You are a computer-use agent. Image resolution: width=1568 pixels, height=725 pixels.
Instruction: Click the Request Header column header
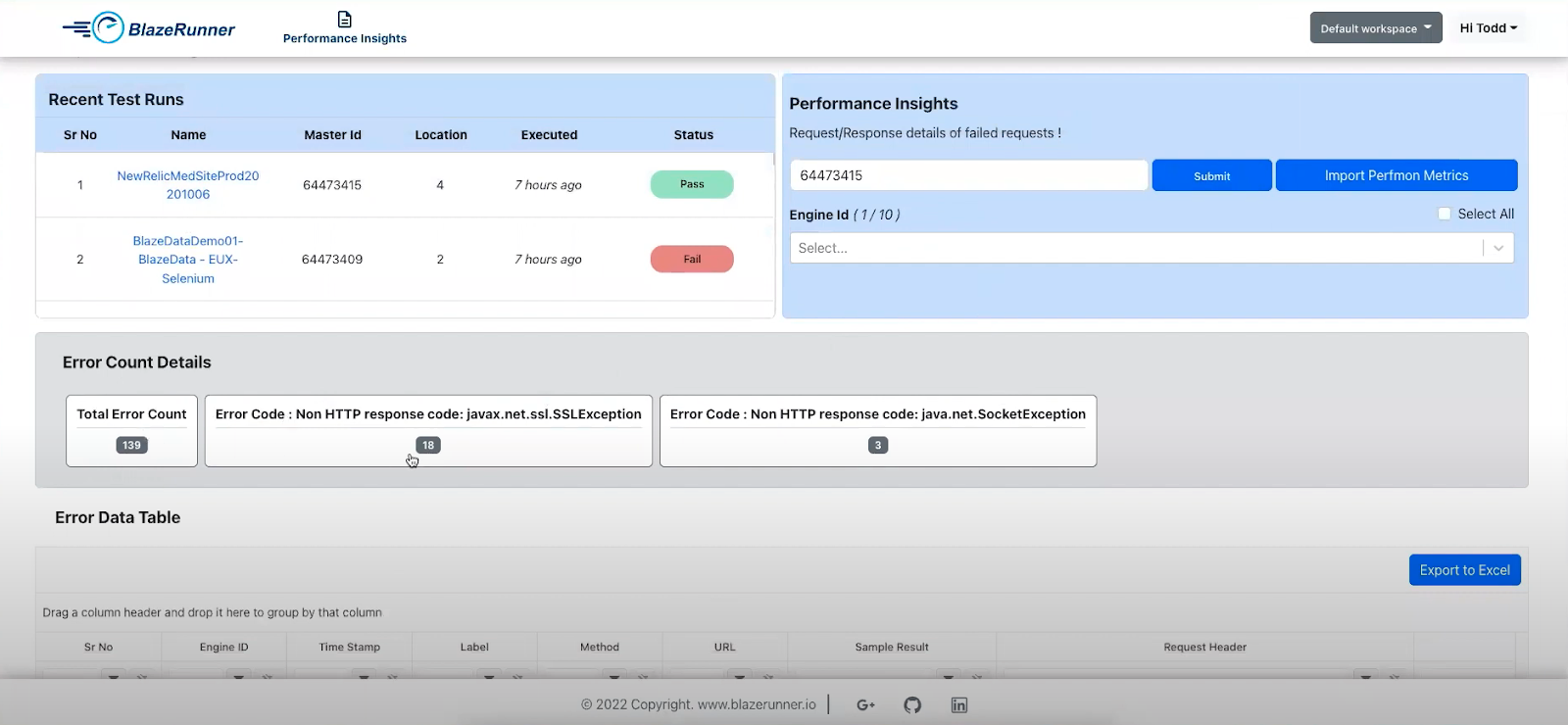coord(1205,648)
